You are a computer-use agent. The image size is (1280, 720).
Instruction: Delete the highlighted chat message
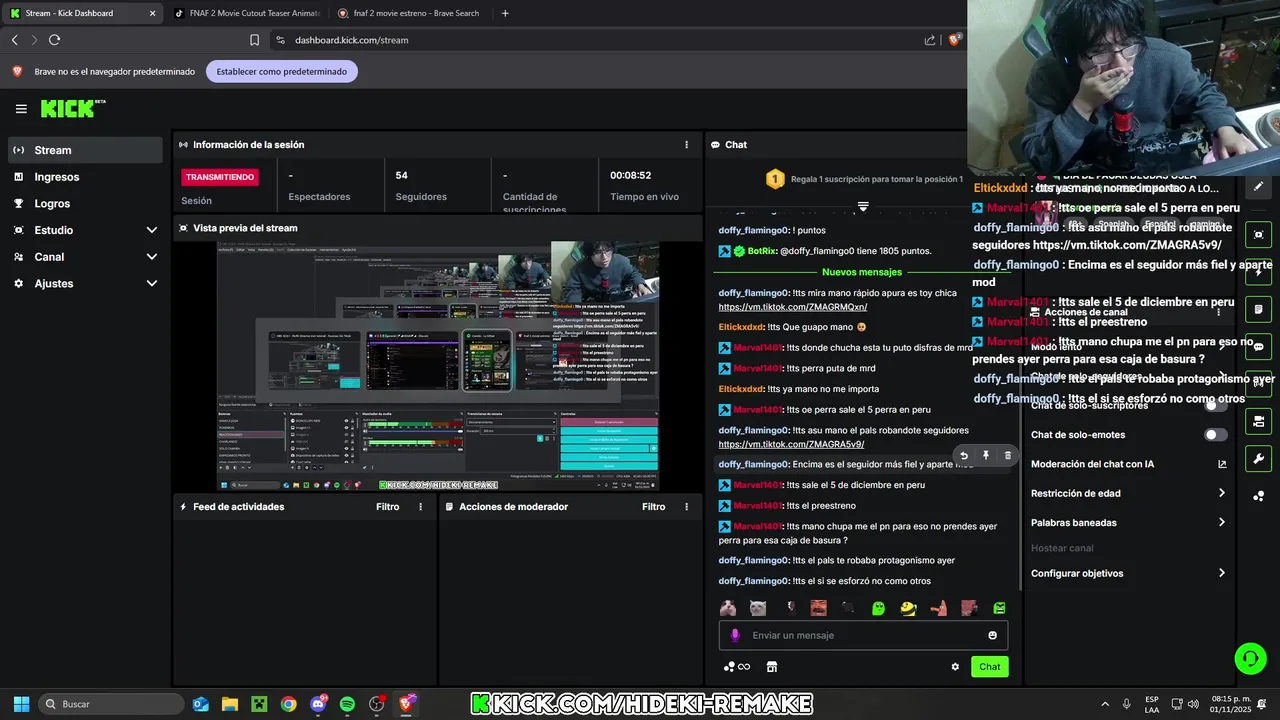click(1007, 456)
